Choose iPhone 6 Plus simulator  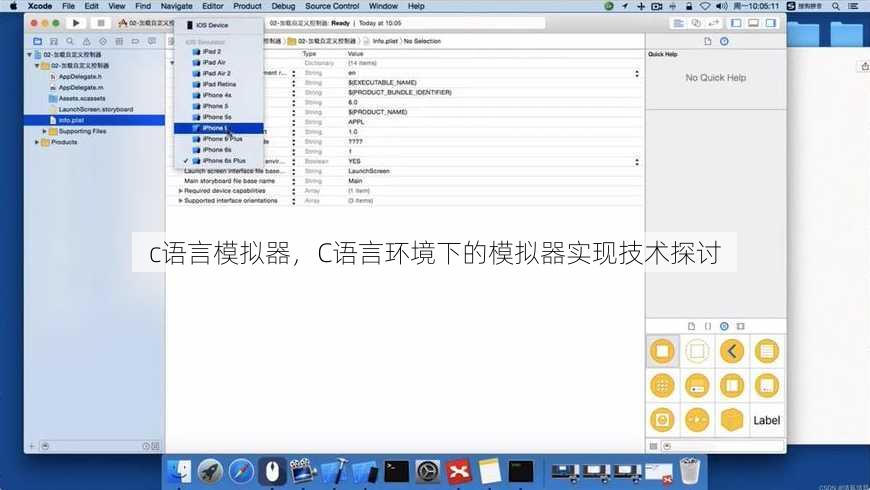pos(219,139)
